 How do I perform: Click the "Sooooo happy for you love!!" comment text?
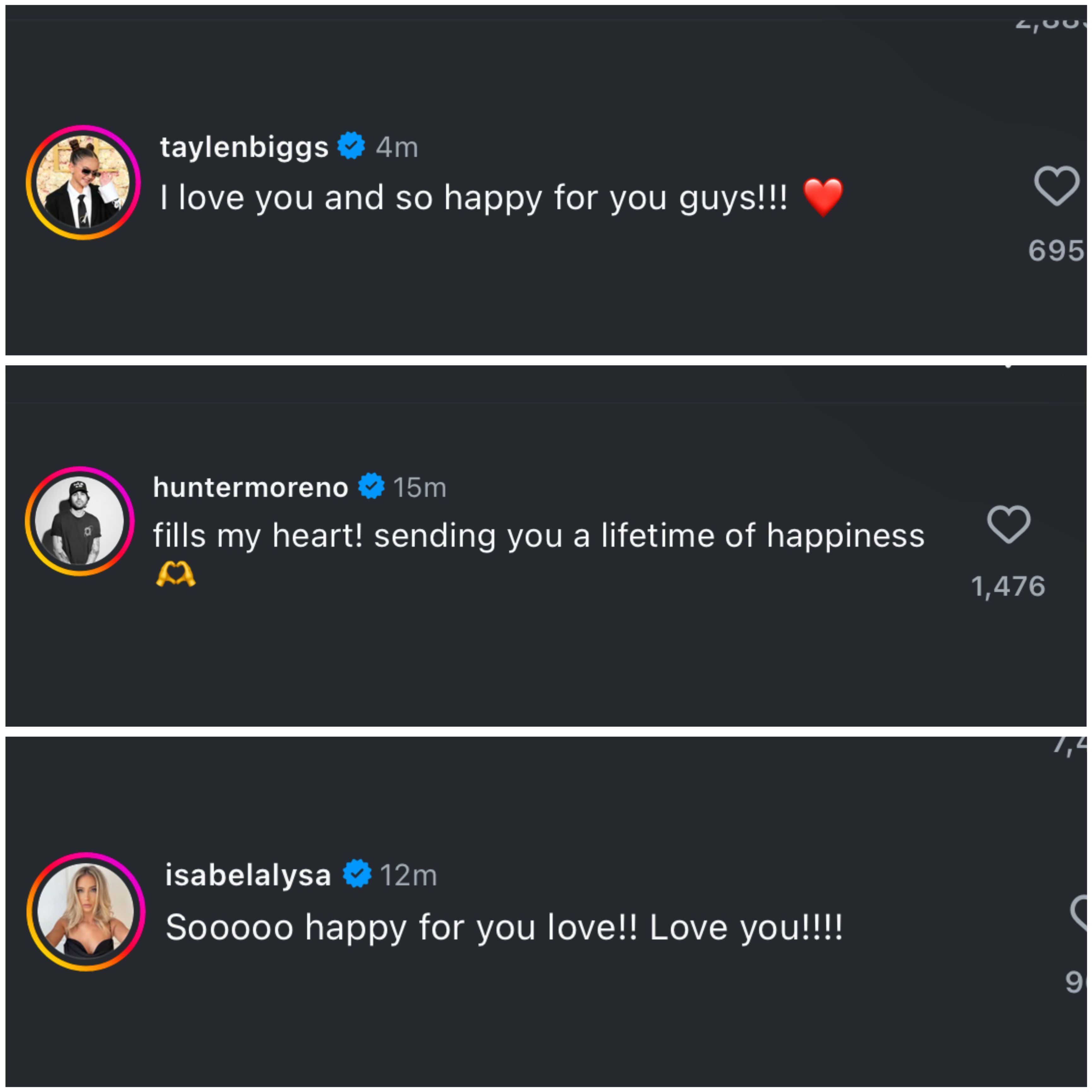[x=504, y=927]
